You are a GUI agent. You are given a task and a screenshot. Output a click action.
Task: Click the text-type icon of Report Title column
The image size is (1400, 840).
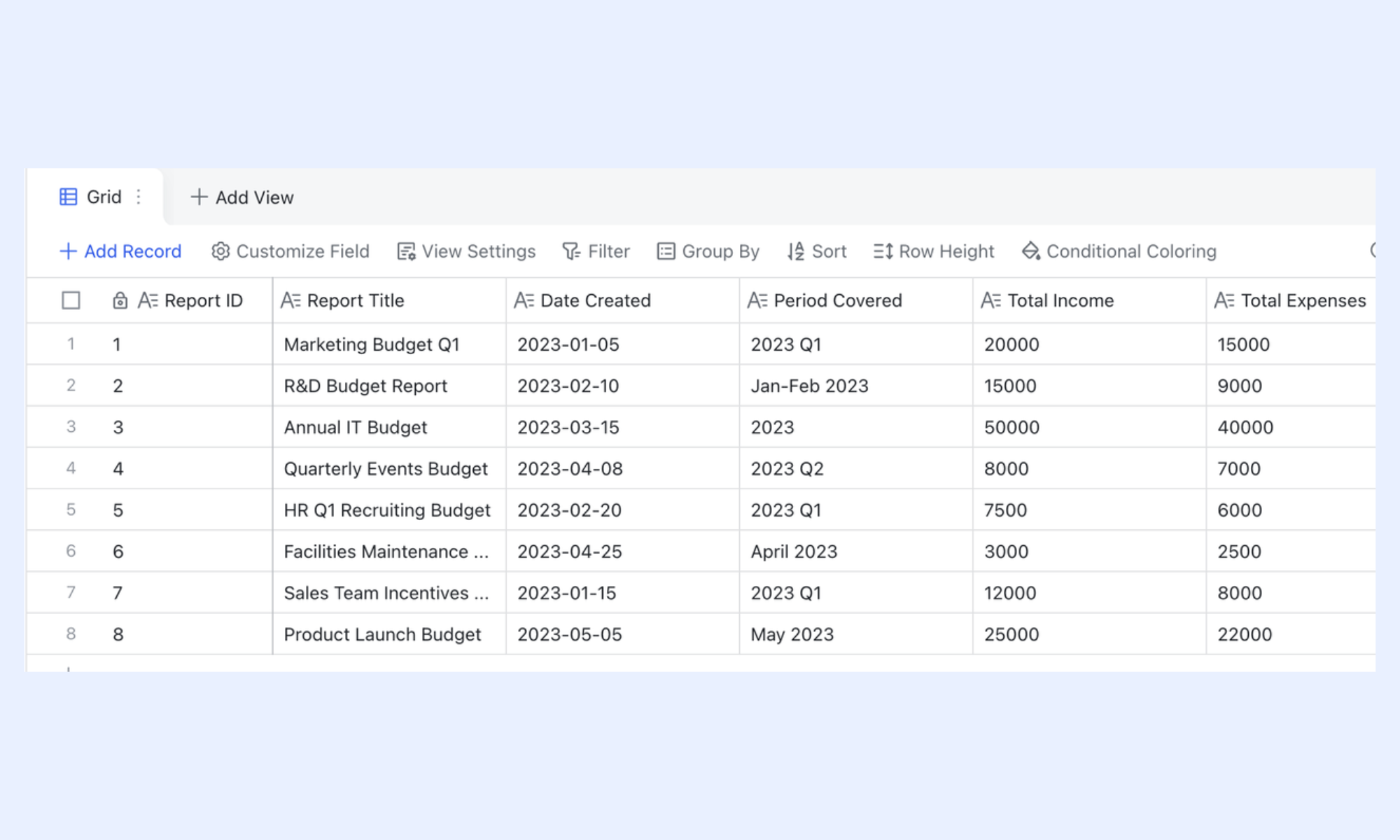coord(290,300)
